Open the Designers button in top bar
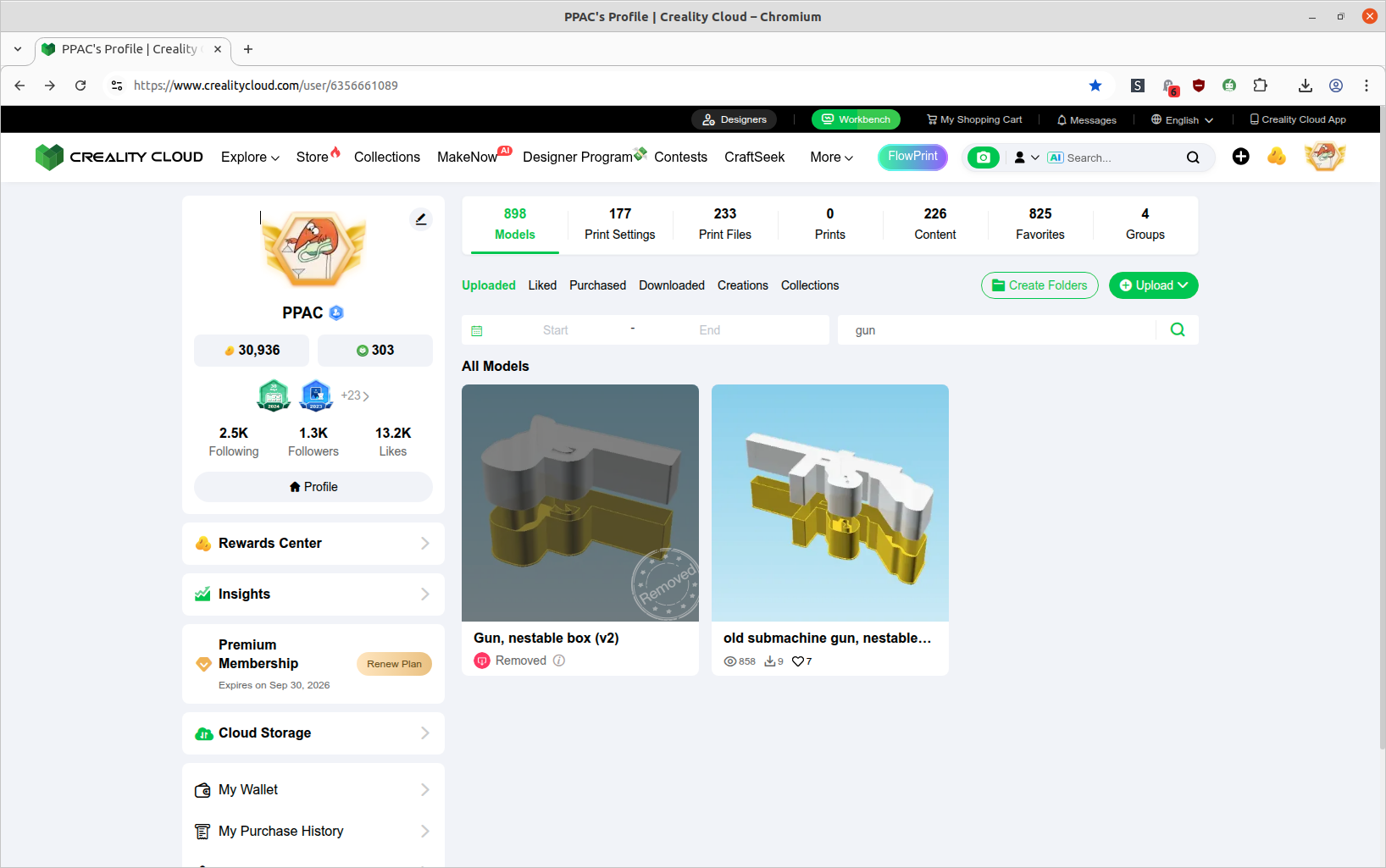Image resolution: width=1386 pixels, height=868 pixels. coord(734,119)
